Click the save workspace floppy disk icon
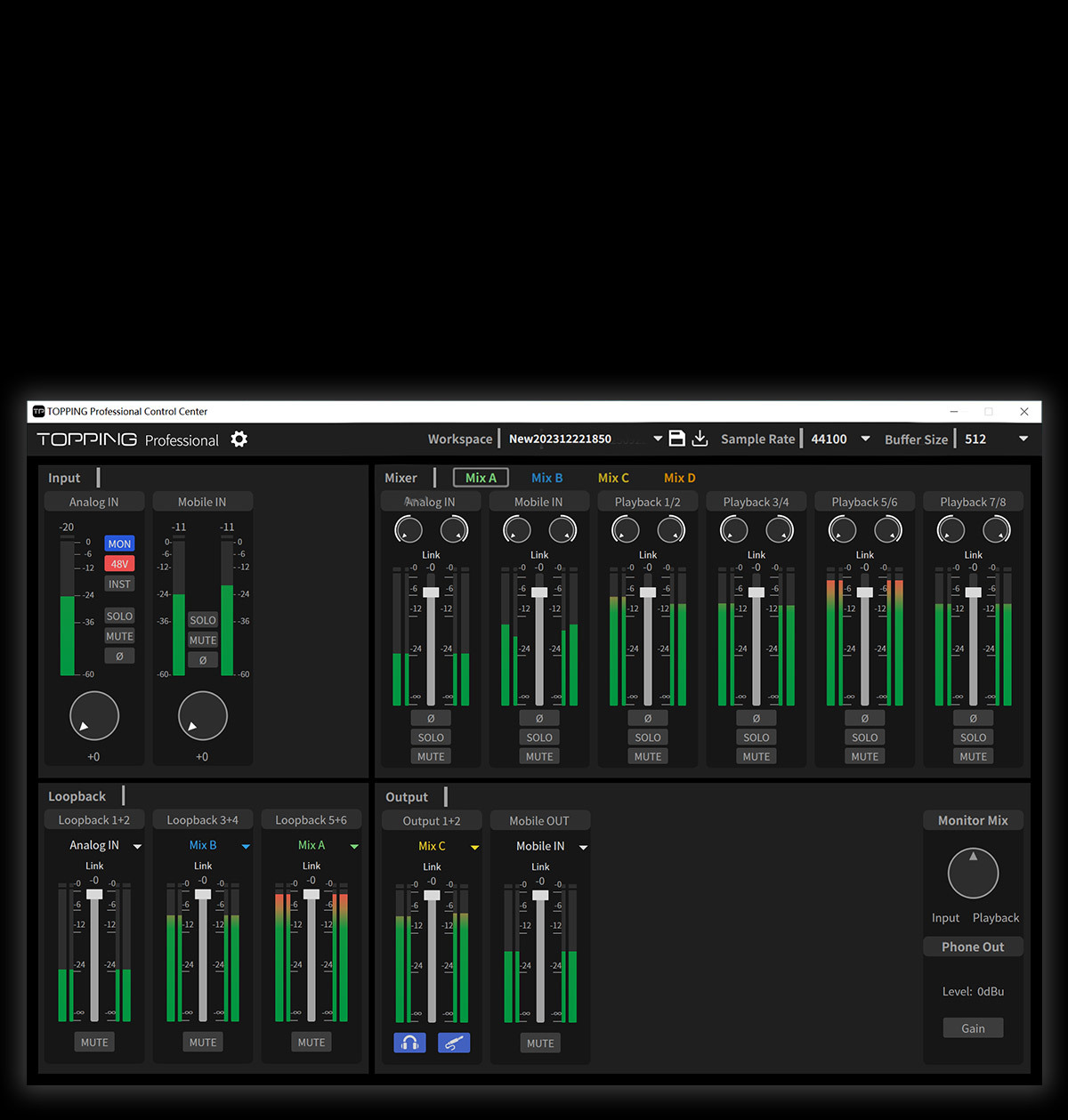Viewport: 1068px width, 1120px height. point(676,439)
